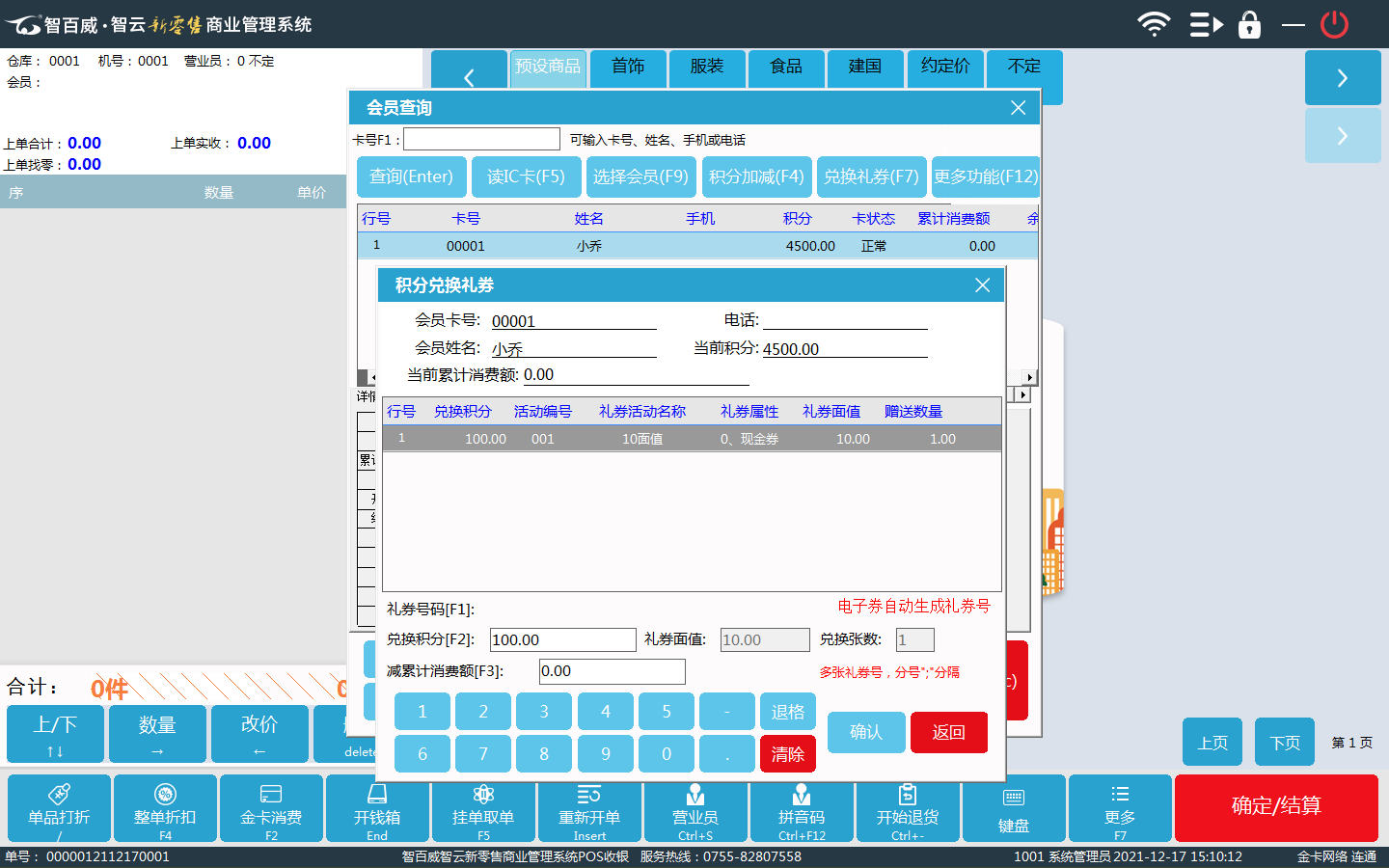
Task: Click the red 清除 clear key
Action: click(x=787, y=754)
